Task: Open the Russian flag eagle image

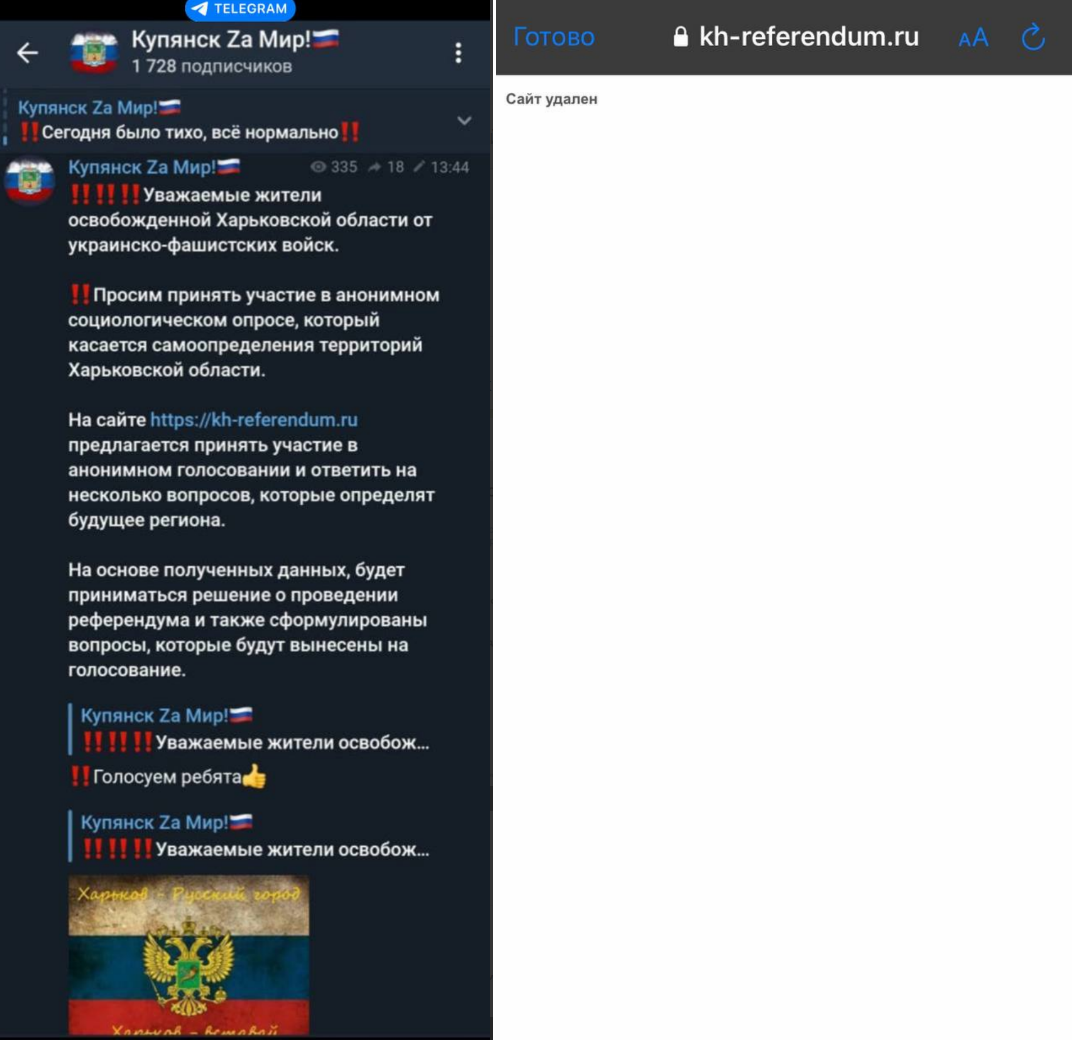Action: point(189,955)
